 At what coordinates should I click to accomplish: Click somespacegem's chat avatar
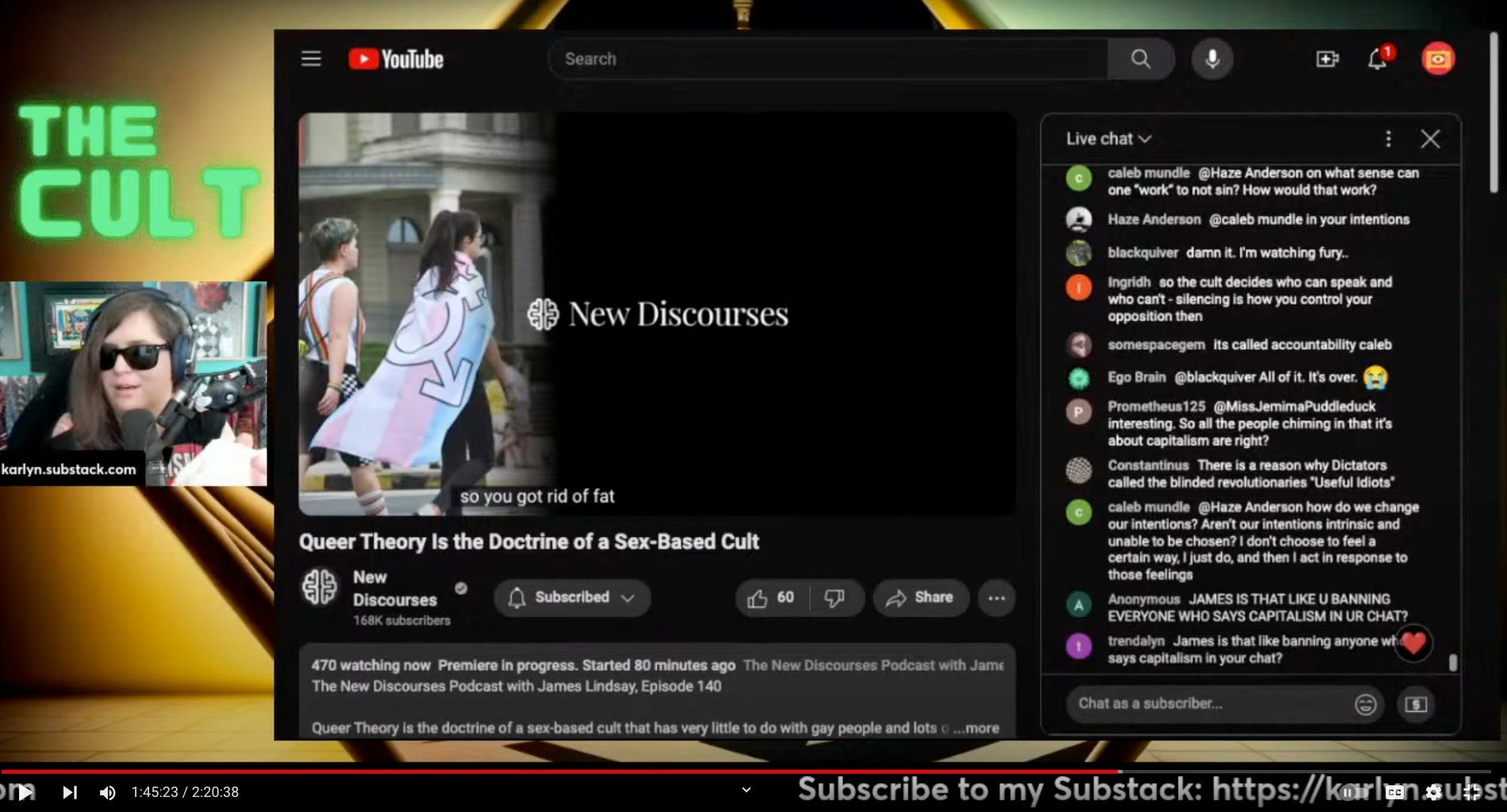pos(1079,345)
